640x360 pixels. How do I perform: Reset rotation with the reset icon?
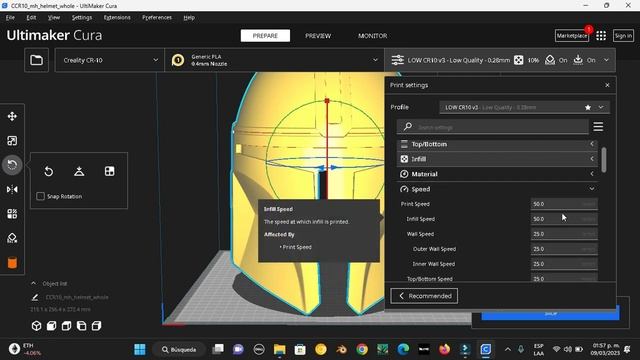(49, 171)
